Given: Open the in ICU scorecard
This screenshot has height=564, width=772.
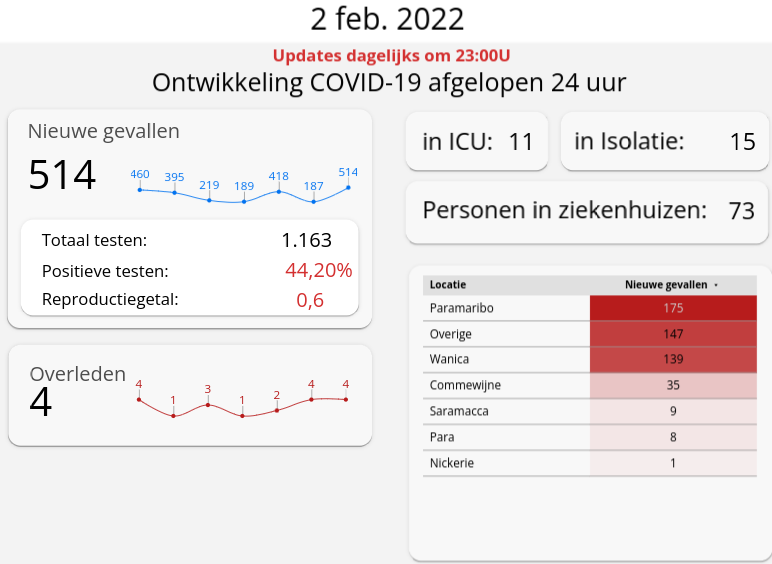Looking at the screenshot, I should click(x=477, y=141).
